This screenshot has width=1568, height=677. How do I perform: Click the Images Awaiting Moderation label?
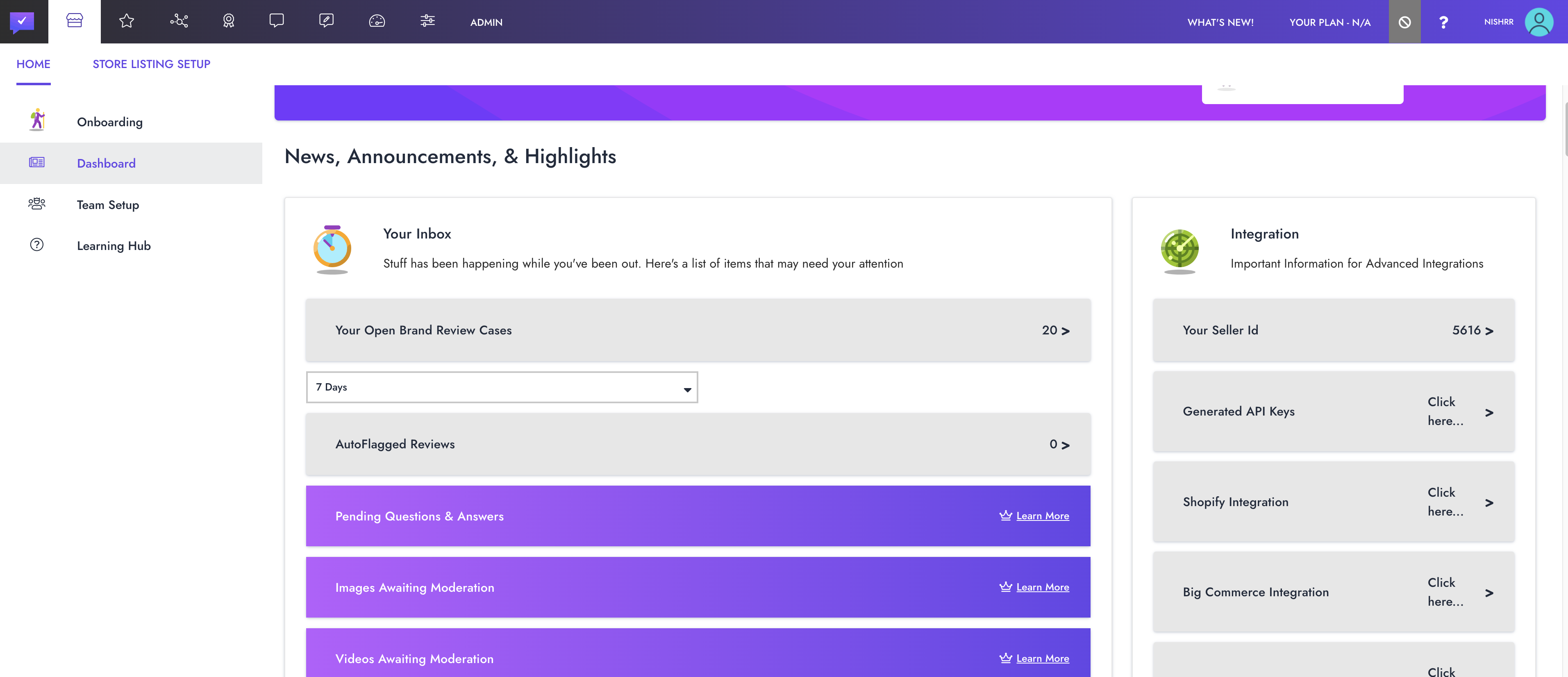click(414, 588)
